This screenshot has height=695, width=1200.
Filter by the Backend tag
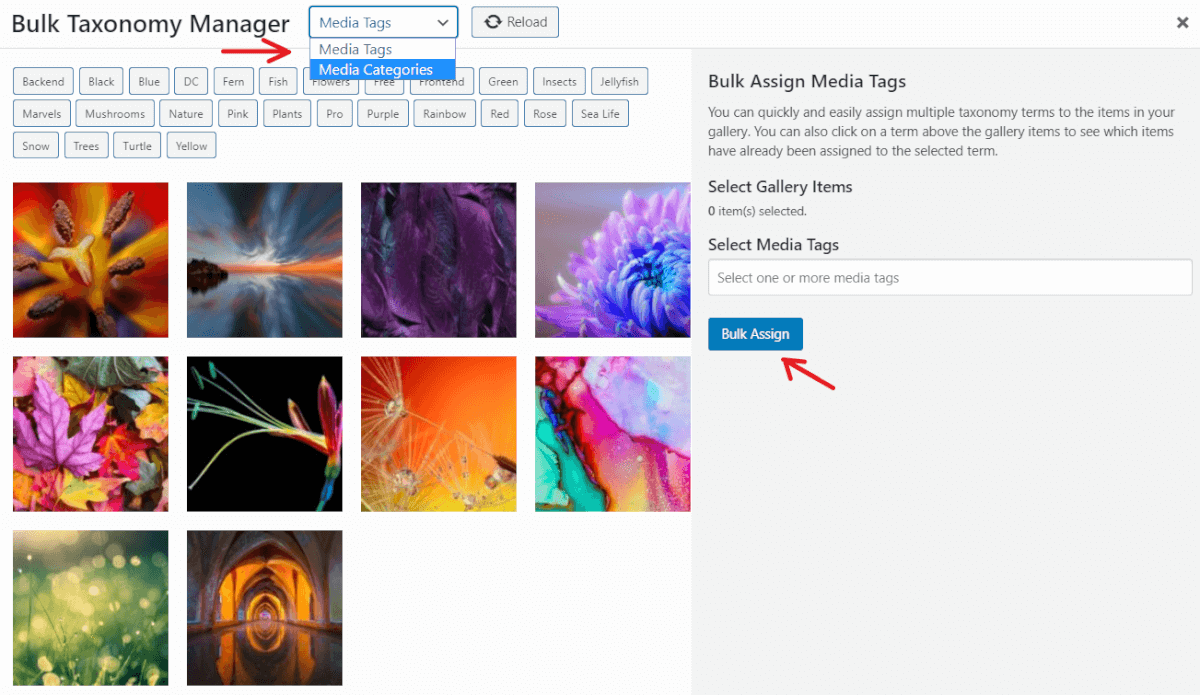point(43,82)
